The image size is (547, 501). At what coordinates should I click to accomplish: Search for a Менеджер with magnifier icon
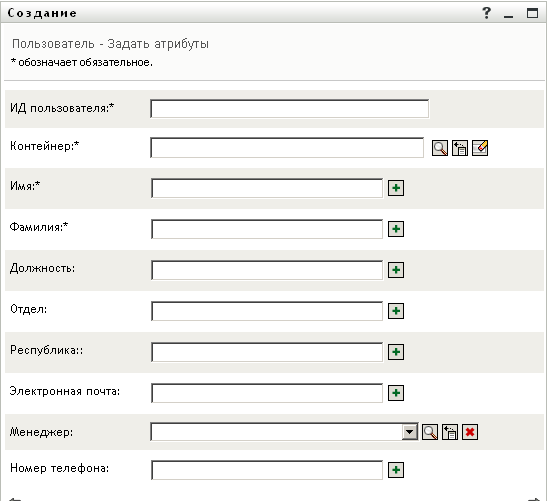click(x=430, y=432)
